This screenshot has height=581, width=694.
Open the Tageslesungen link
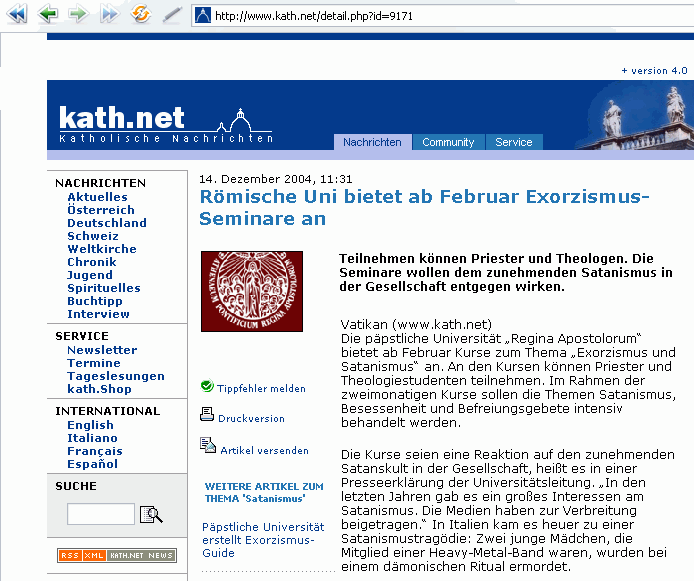coord(116,376)
